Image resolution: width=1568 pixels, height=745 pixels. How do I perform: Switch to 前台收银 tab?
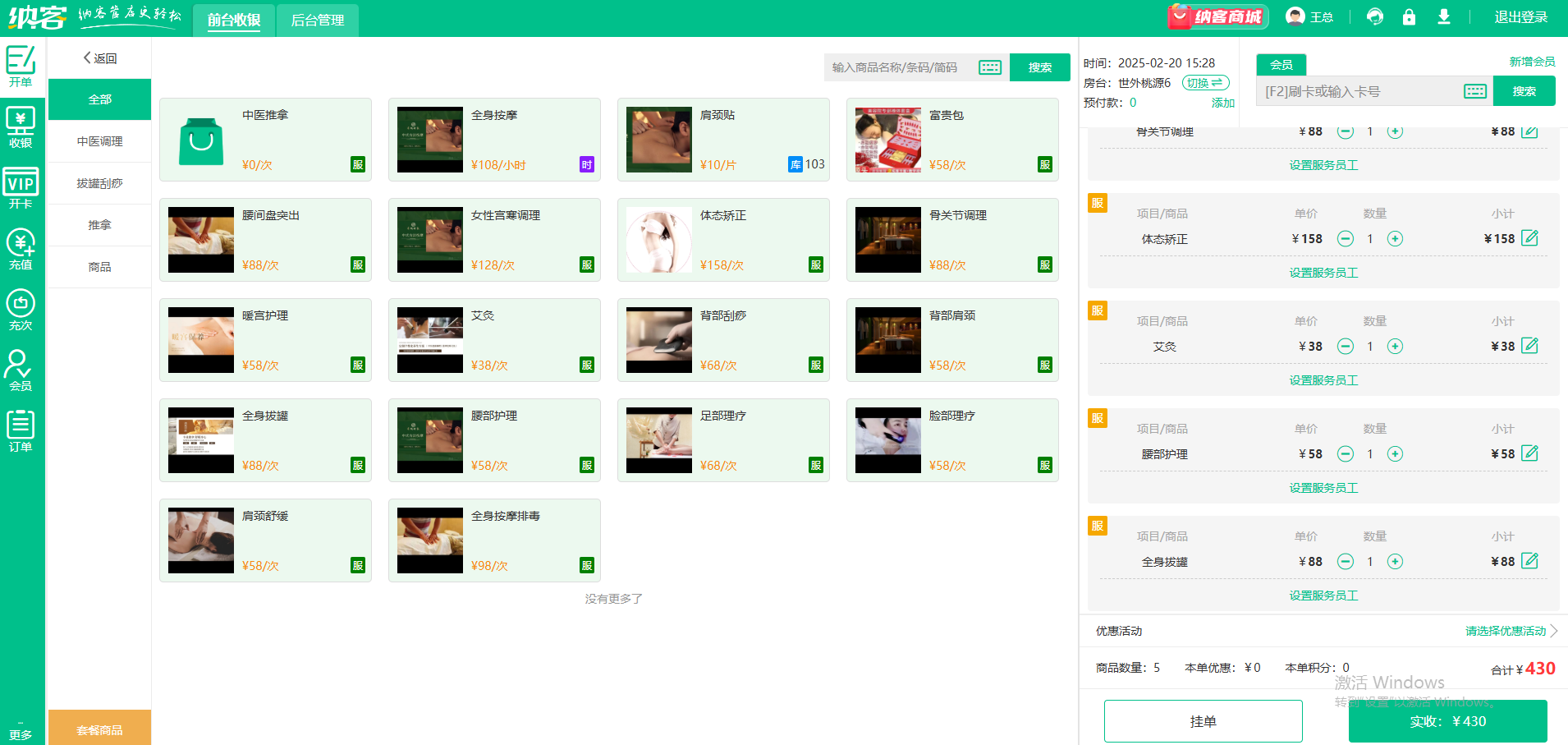coord(234,20)
